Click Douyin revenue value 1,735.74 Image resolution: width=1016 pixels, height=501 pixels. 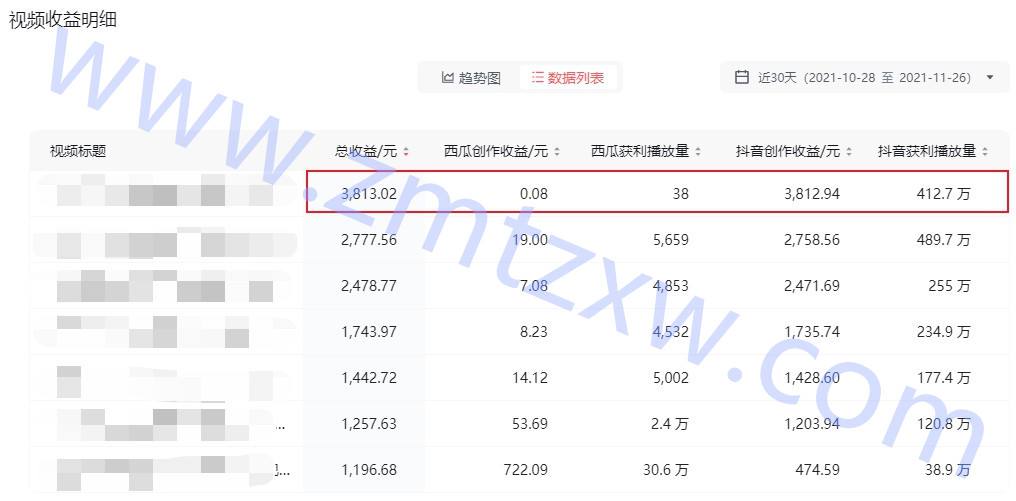click(x=812, y=332)
